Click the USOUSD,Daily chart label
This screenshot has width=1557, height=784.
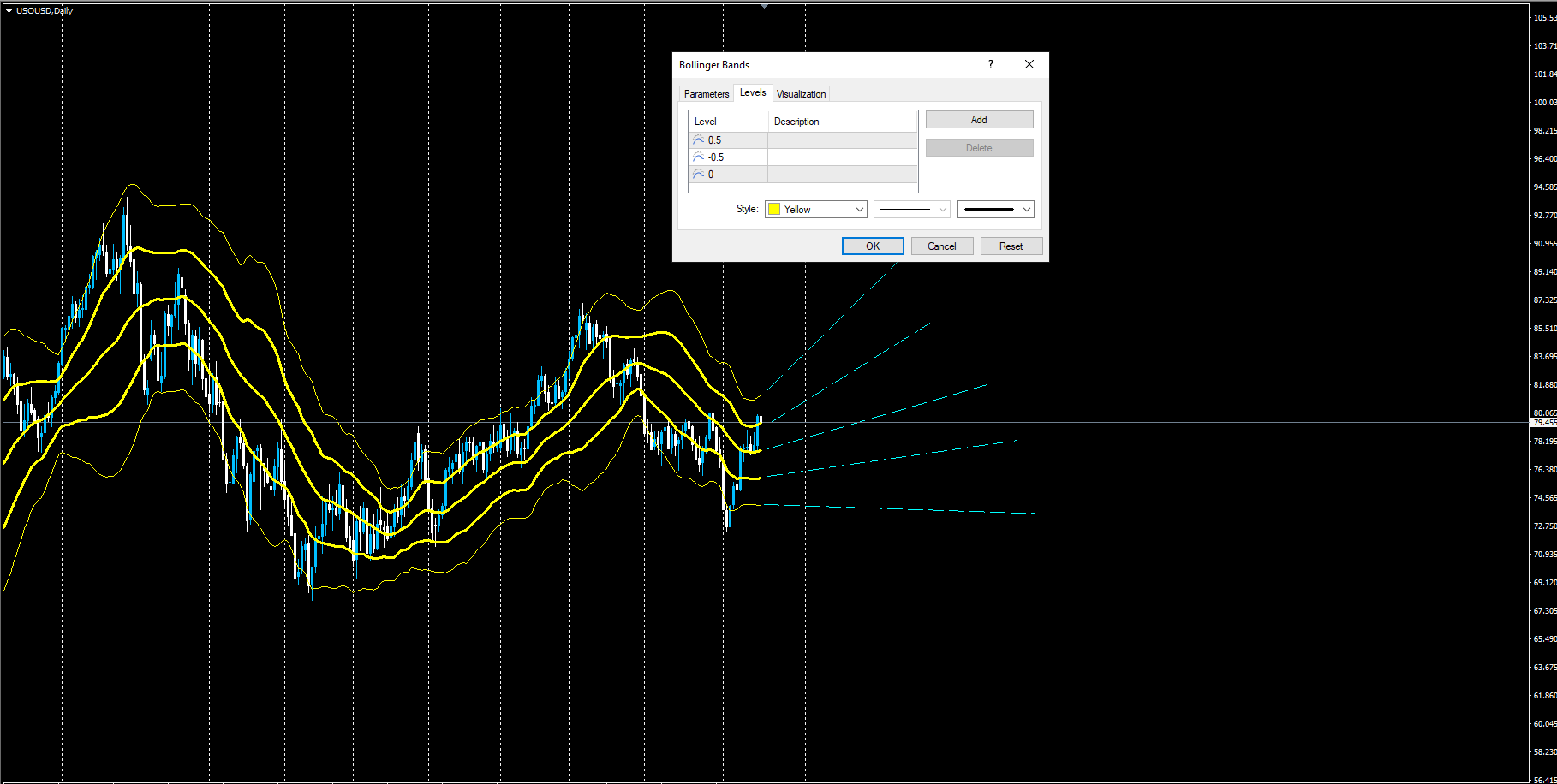[x=45, y=11]
